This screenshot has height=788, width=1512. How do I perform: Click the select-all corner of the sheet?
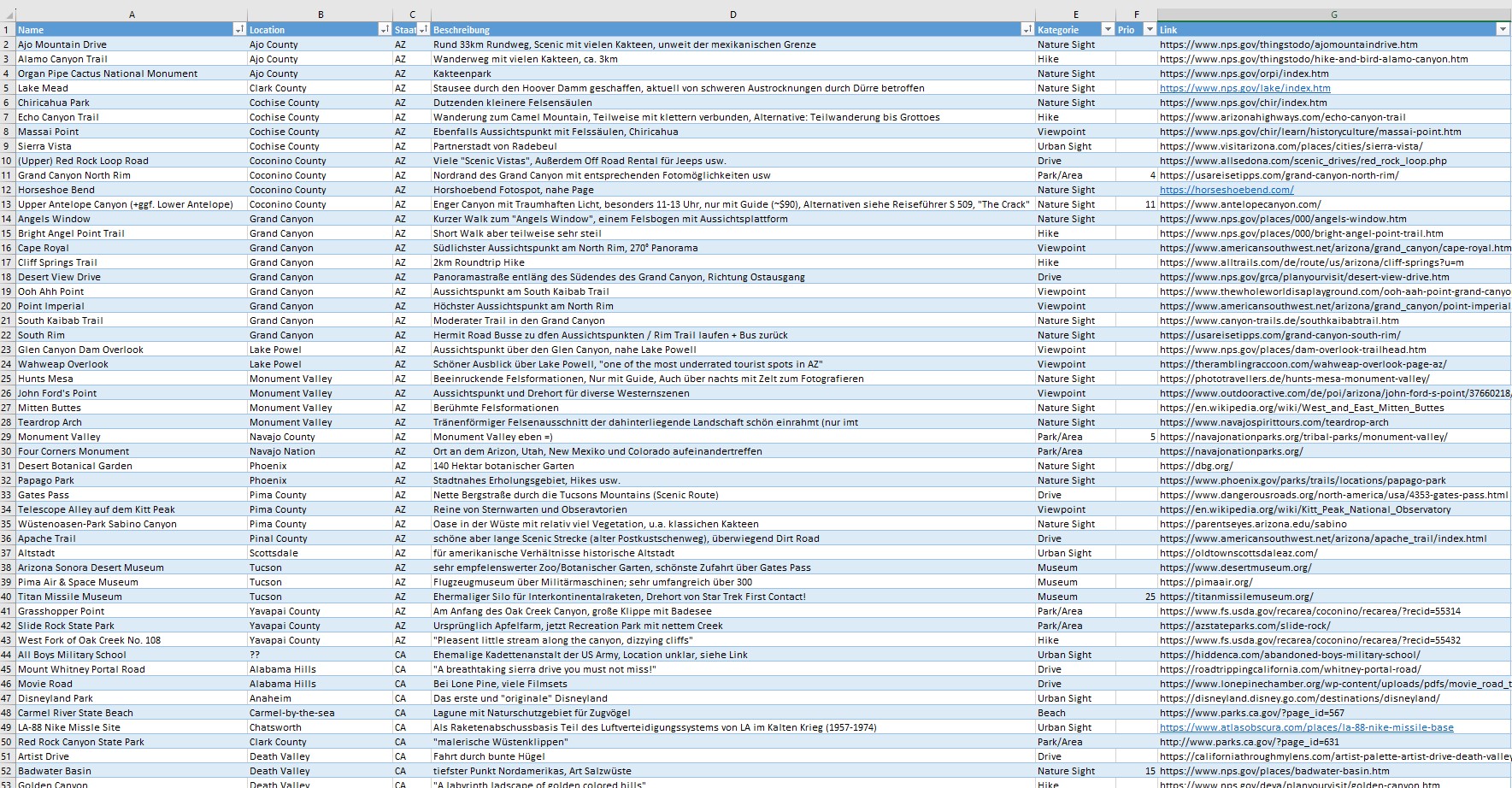[8, 15]
